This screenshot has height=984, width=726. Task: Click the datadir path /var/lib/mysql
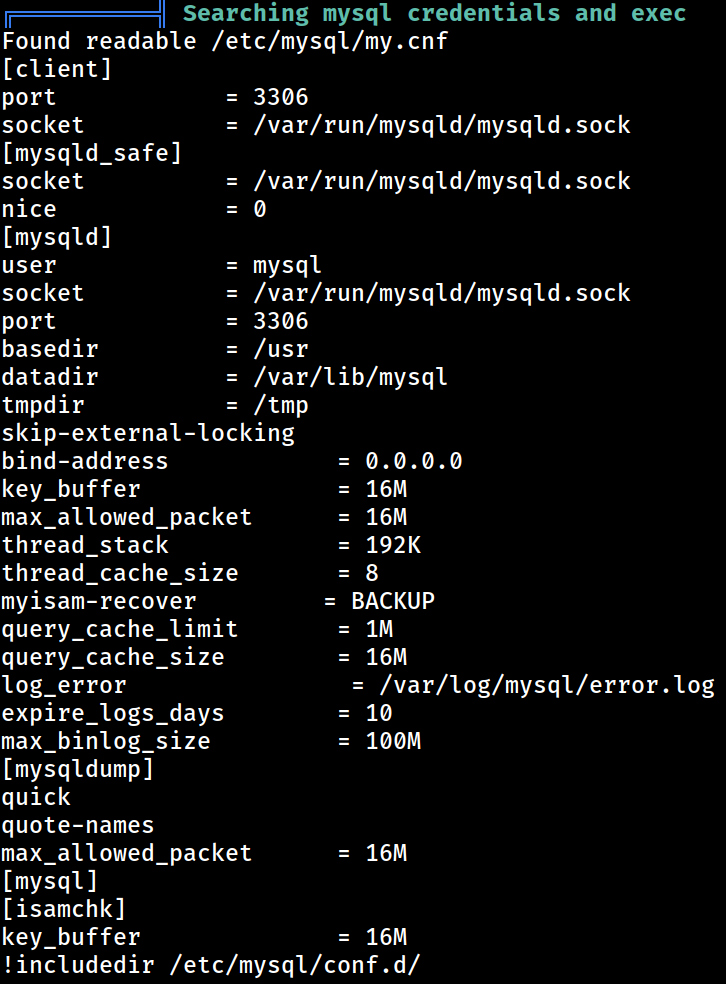tap(350, 377)
